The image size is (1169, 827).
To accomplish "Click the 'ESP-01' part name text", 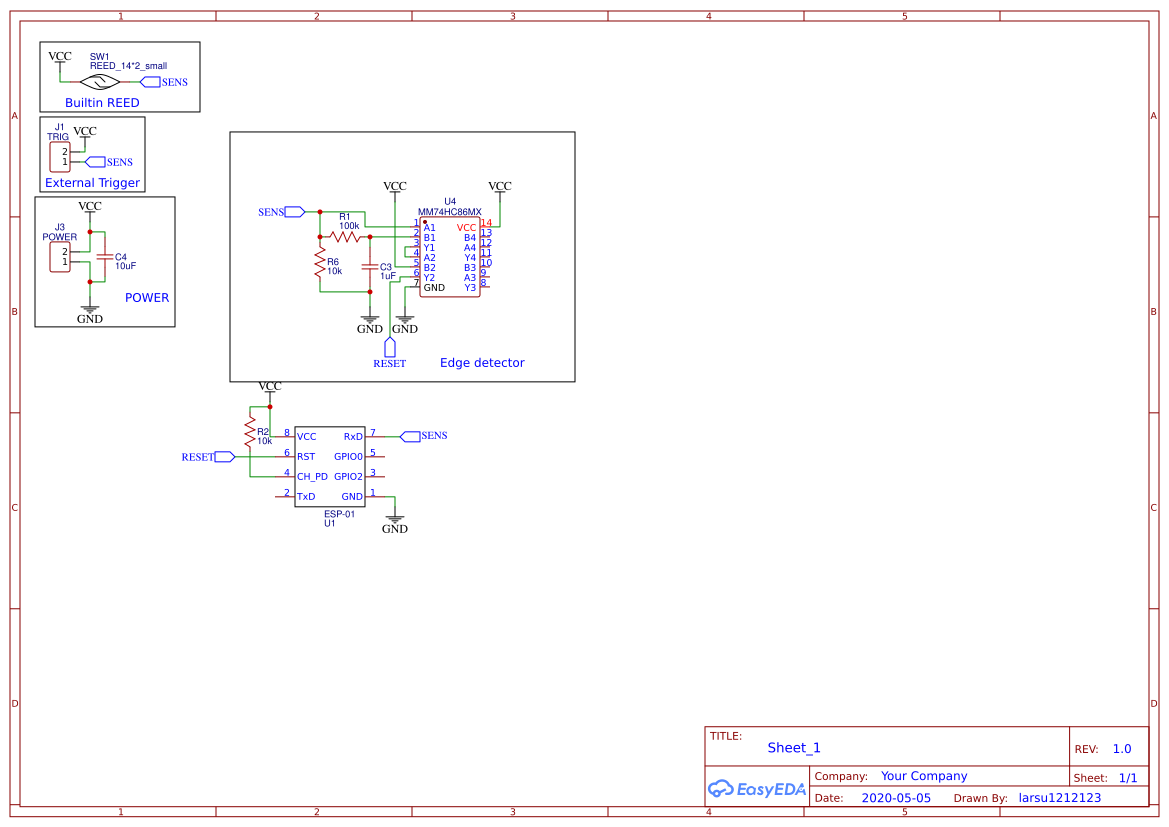I will click(339, 514).
